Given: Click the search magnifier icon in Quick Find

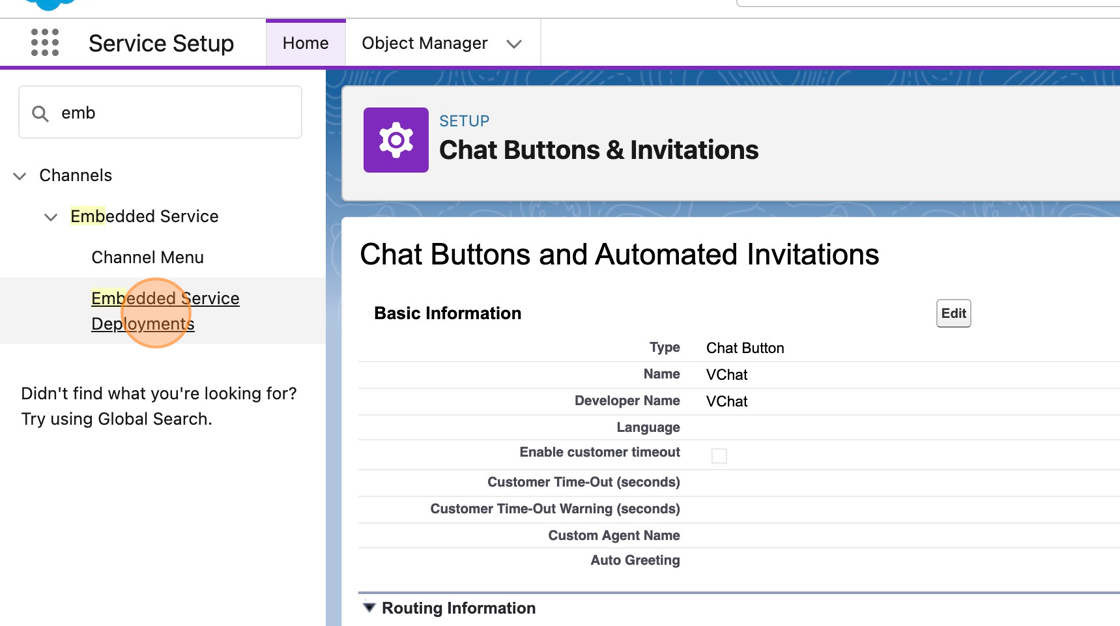Looking at the screenshot, I should point(41,114).
